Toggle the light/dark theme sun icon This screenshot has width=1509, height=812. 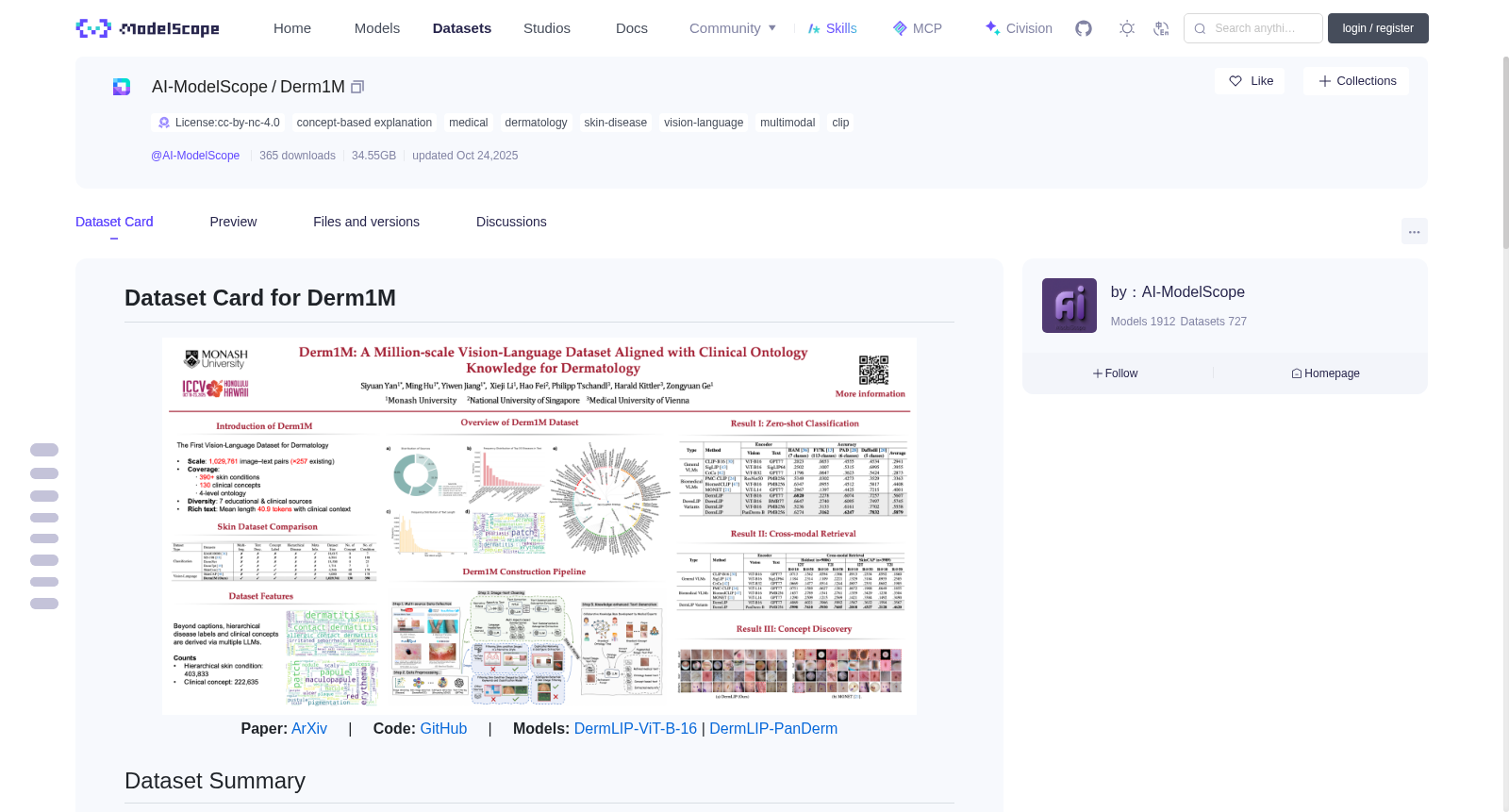click(1127, 28)
